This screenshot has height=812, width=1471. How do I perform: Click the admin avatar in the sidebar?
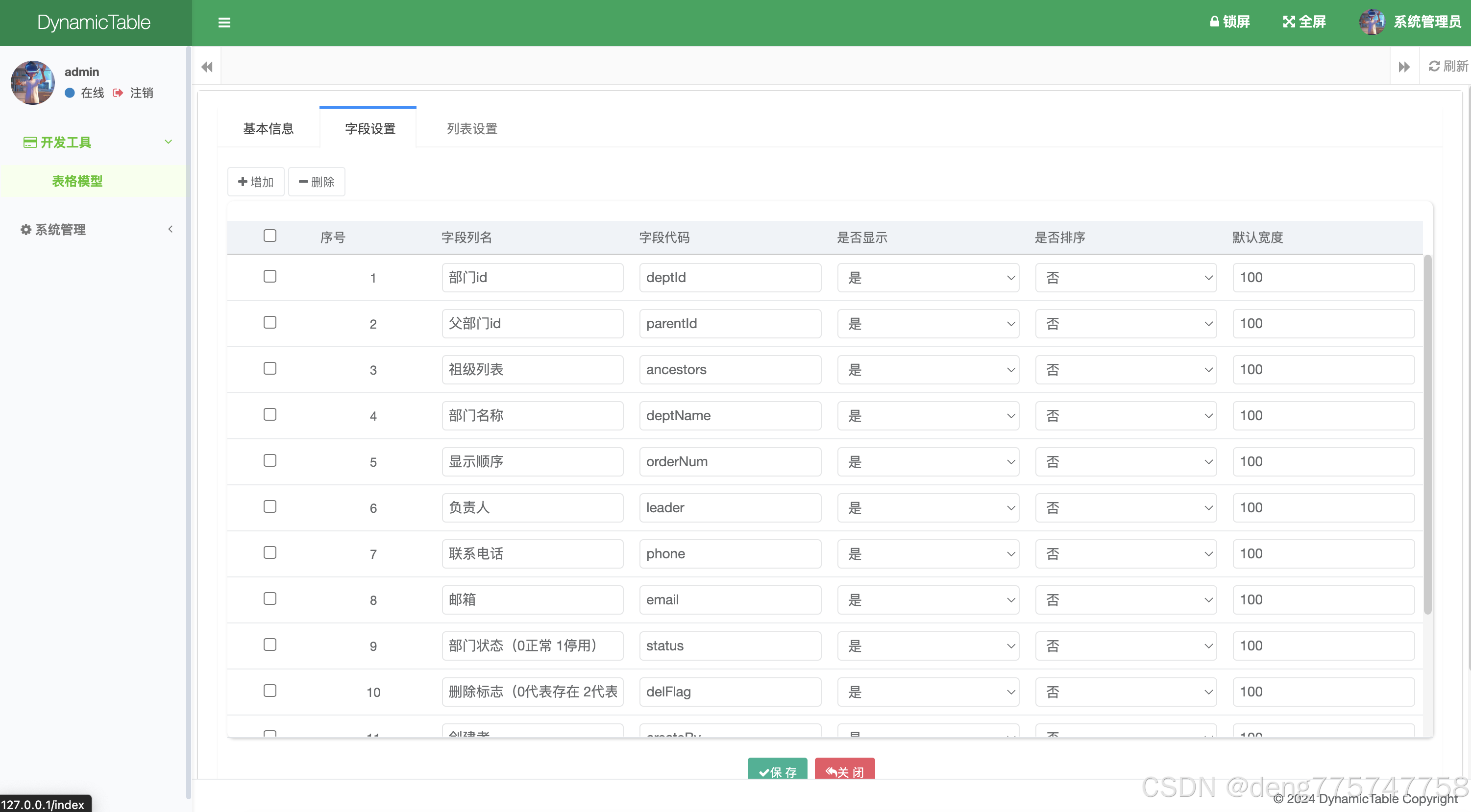[32, 82]
